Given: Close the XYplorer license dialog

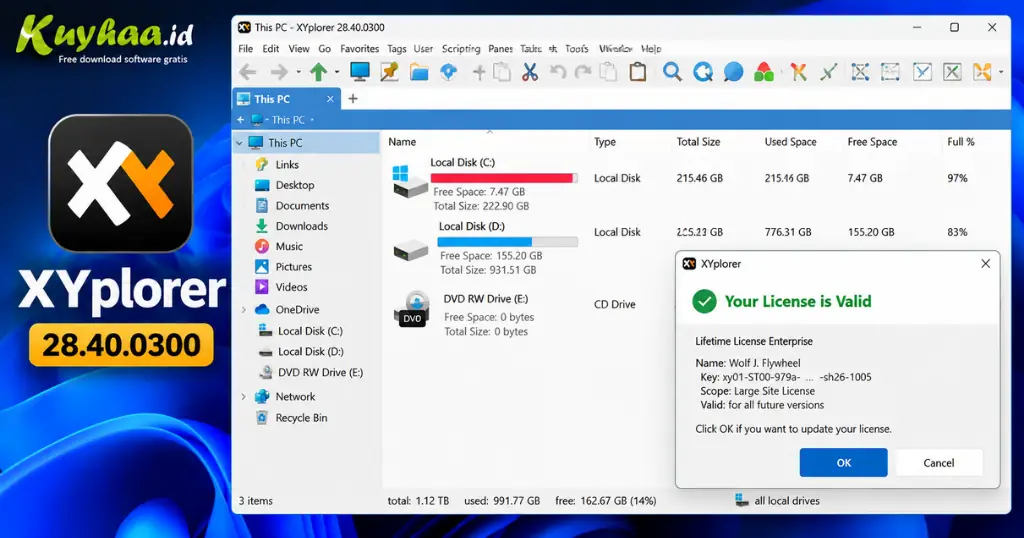Looking at the screenshot, I should click(x=985, y=264).
